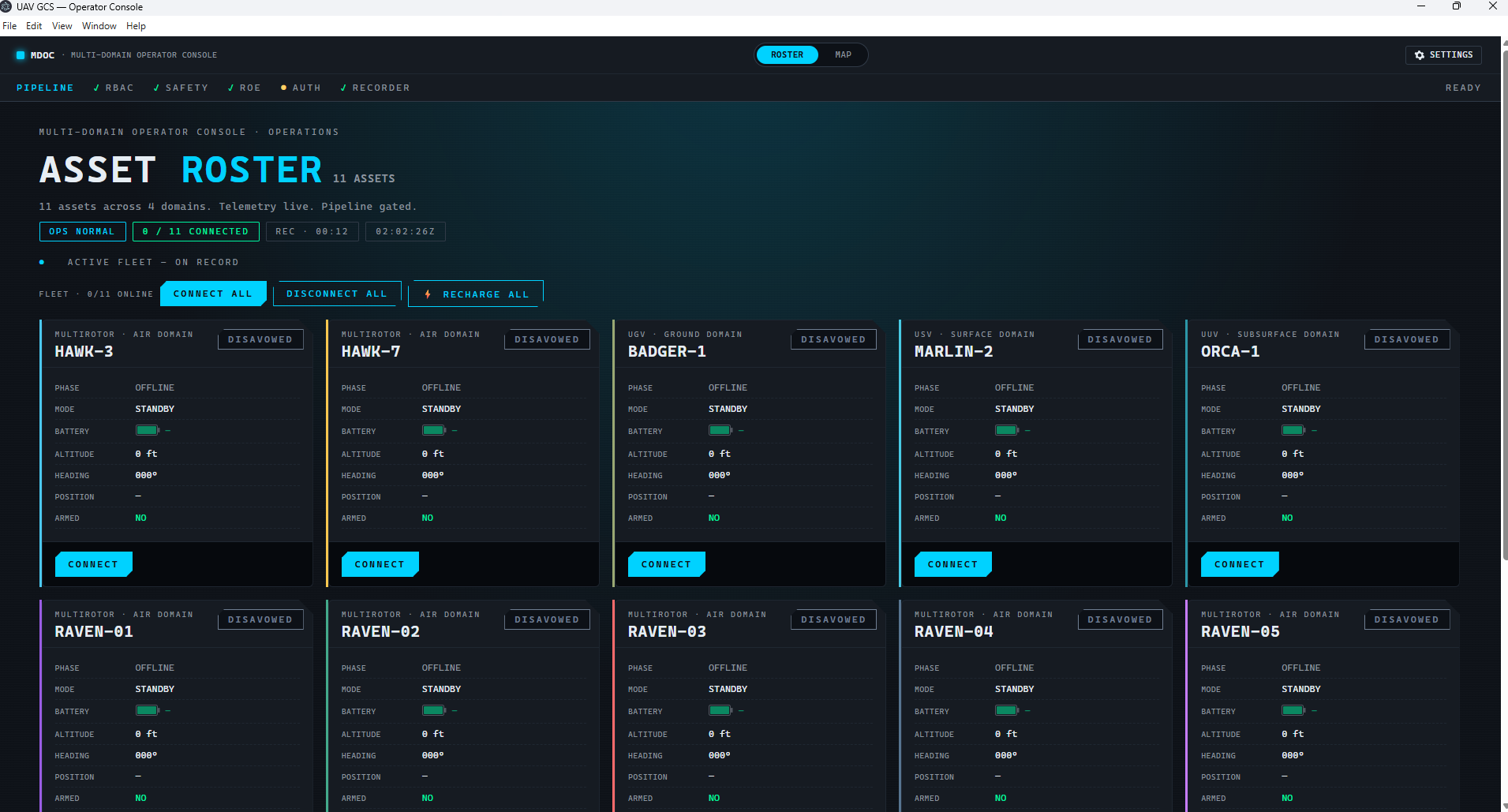Switch to the Roster view

[787, 55]
